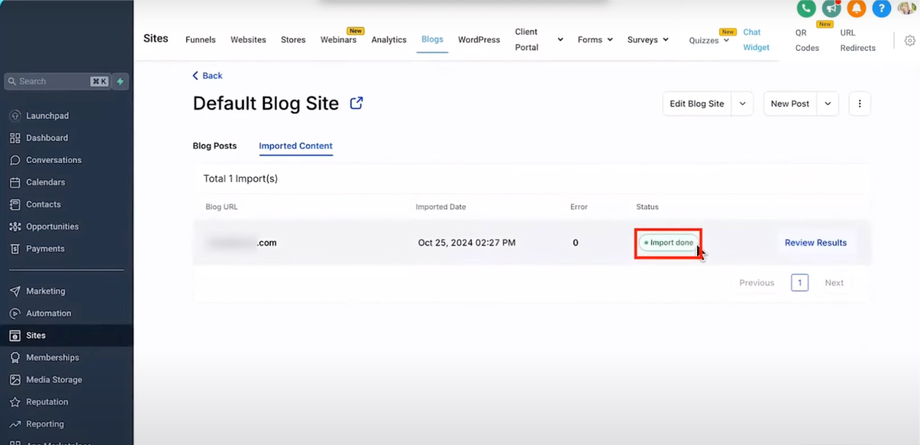Switch to the Blog Posts tab
Image resolution: width=920 pixels, height=445 pixels.
[214, 146]
